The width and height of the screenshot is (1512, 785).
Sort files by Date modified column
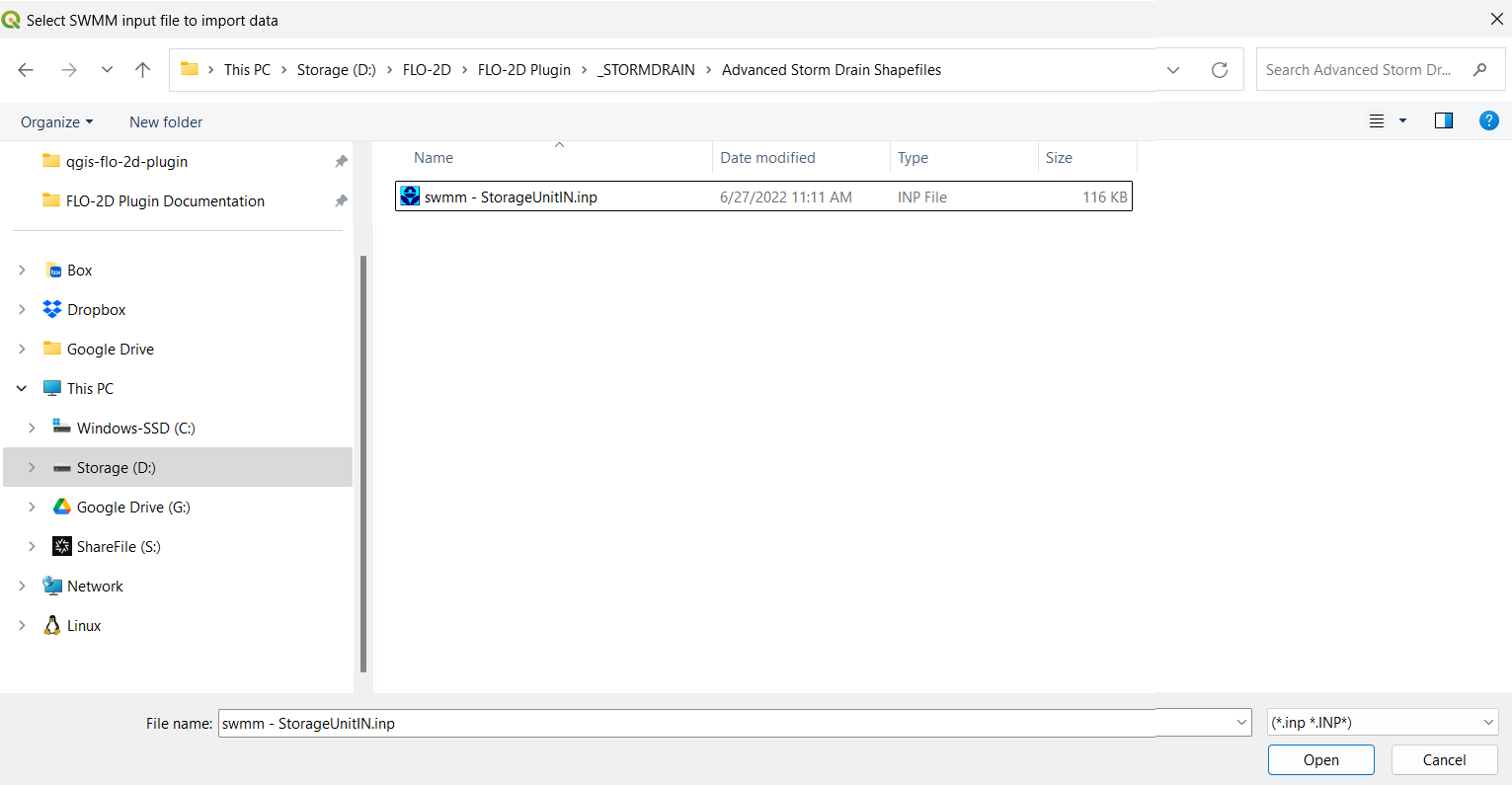pyautogui.click(x=767, y=158)
